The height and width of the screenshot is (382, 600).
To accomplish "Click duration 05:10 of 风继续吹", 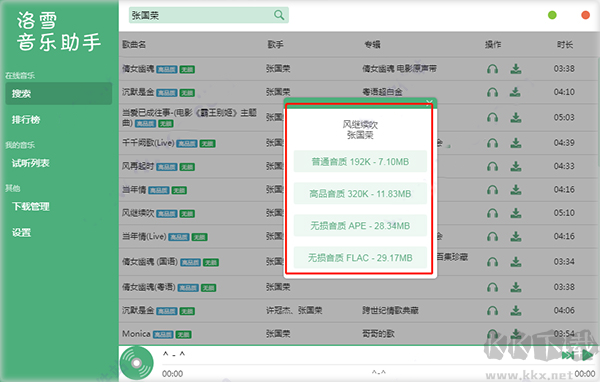I will tap(564, 213).
